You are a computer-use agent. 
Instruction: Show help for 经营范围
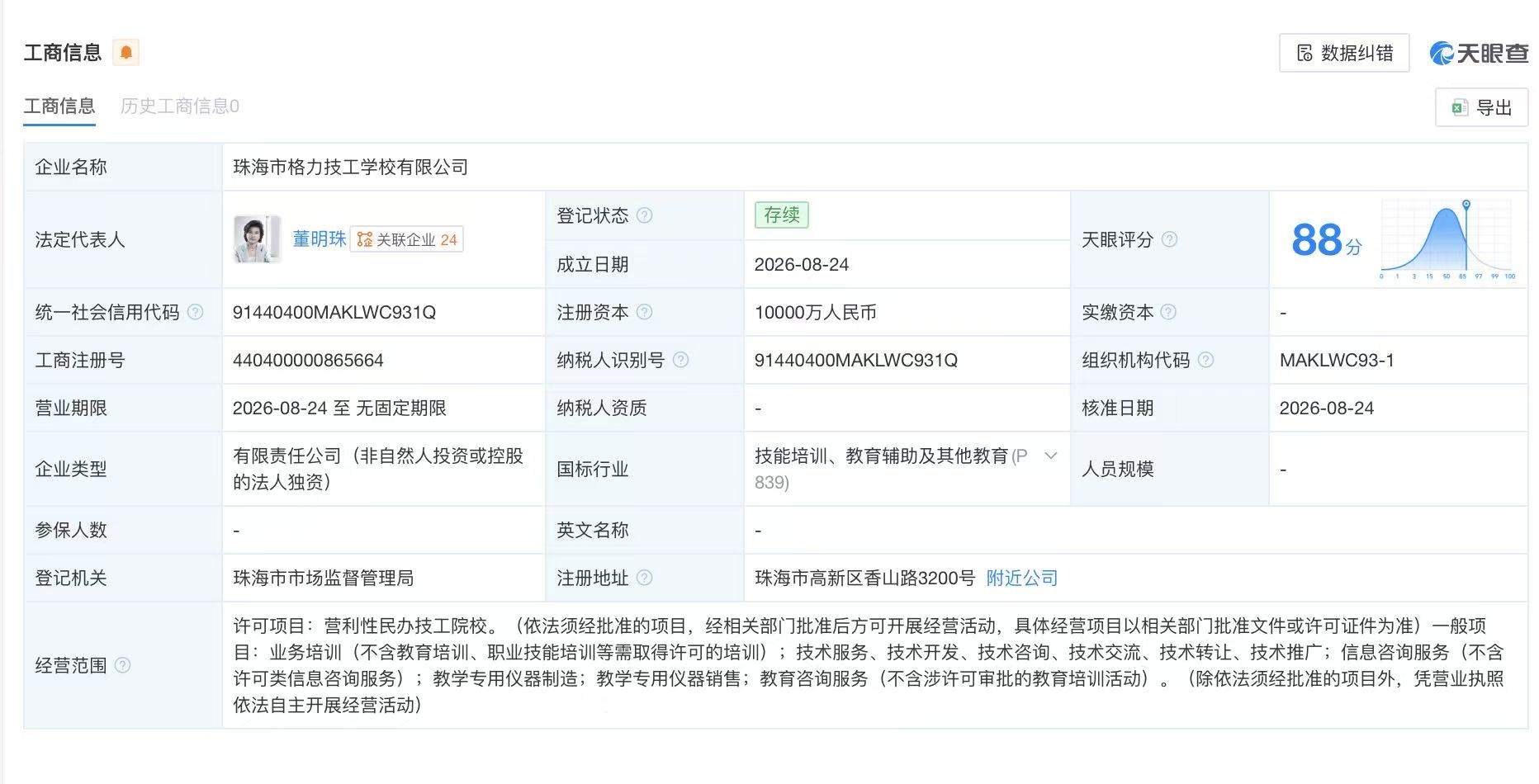point(122,665)
